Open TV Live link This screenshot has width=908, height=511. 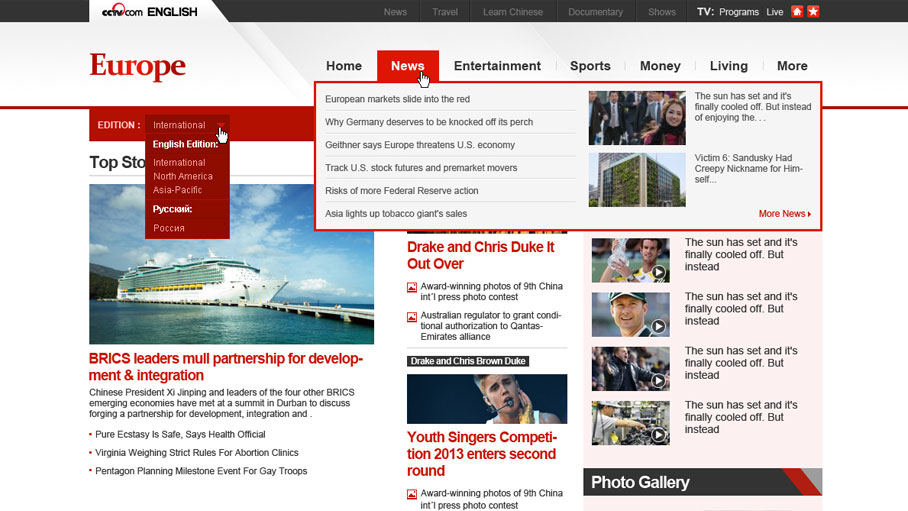(775, 12)
